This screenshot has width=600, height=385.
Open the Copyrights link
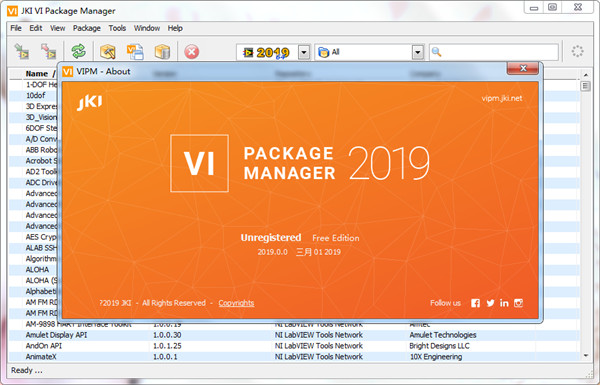pos(236,303)
